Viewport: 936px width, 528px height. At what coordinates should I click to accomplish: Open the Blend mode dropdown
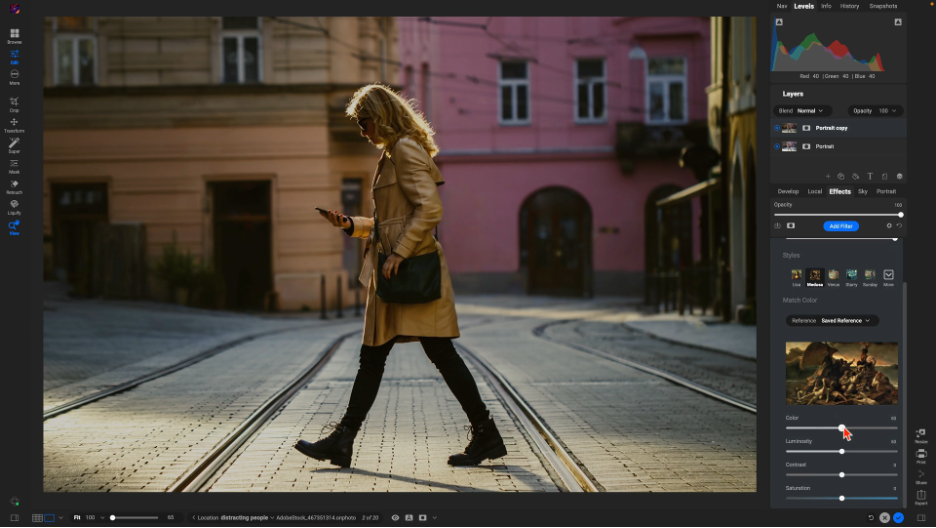(809, 110)
